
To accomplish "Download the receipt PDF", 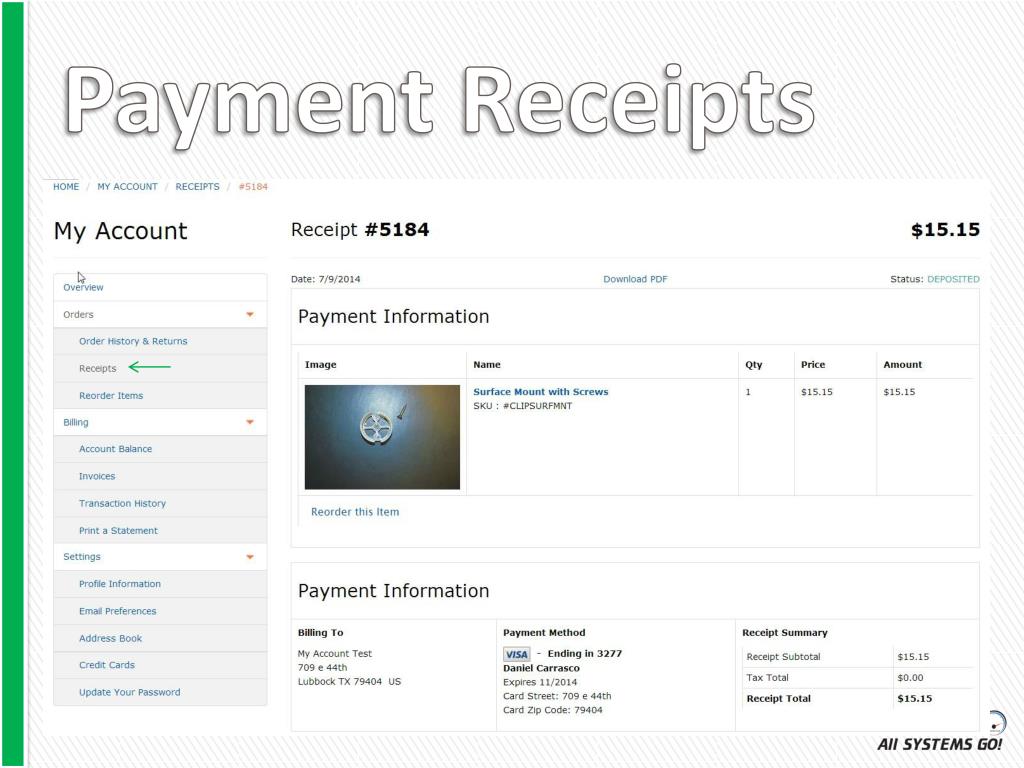I will tap(635, 280).
